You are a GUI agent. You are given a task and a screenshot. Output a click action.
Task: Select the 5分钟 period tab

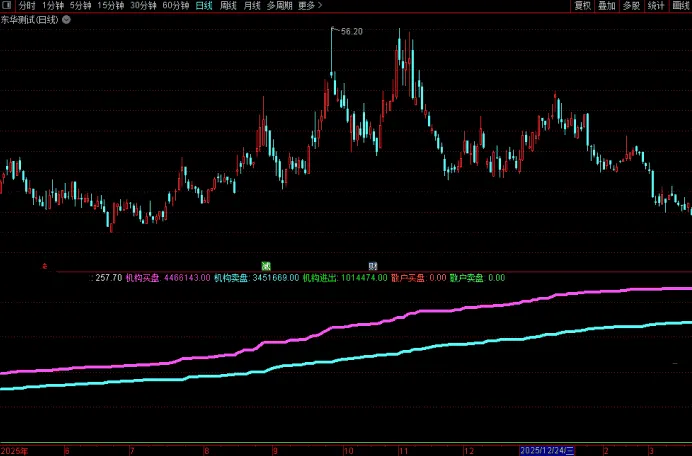click(80, 6)
